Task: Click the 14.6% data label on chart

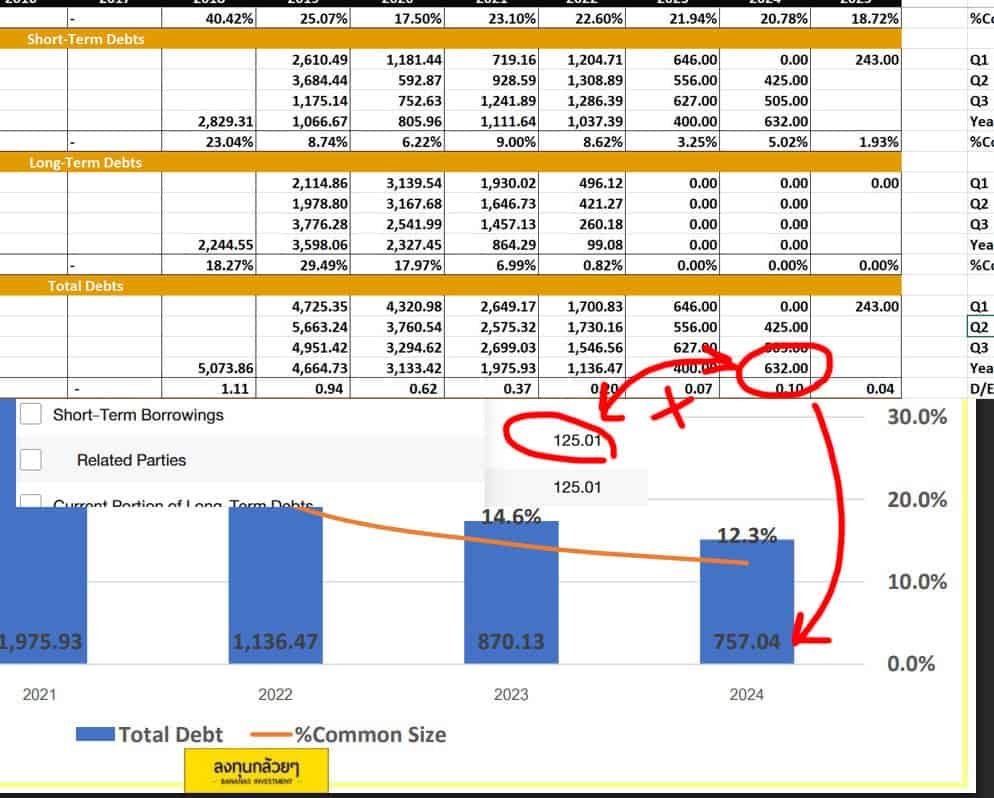Action: point(510,517)
